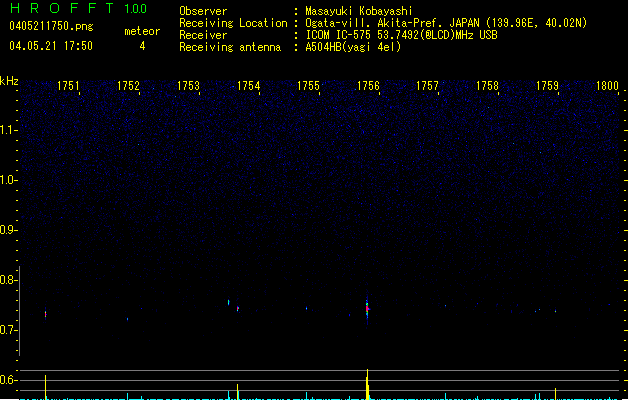
Task: Click the 1755 time marker
Action: (308, 86)
